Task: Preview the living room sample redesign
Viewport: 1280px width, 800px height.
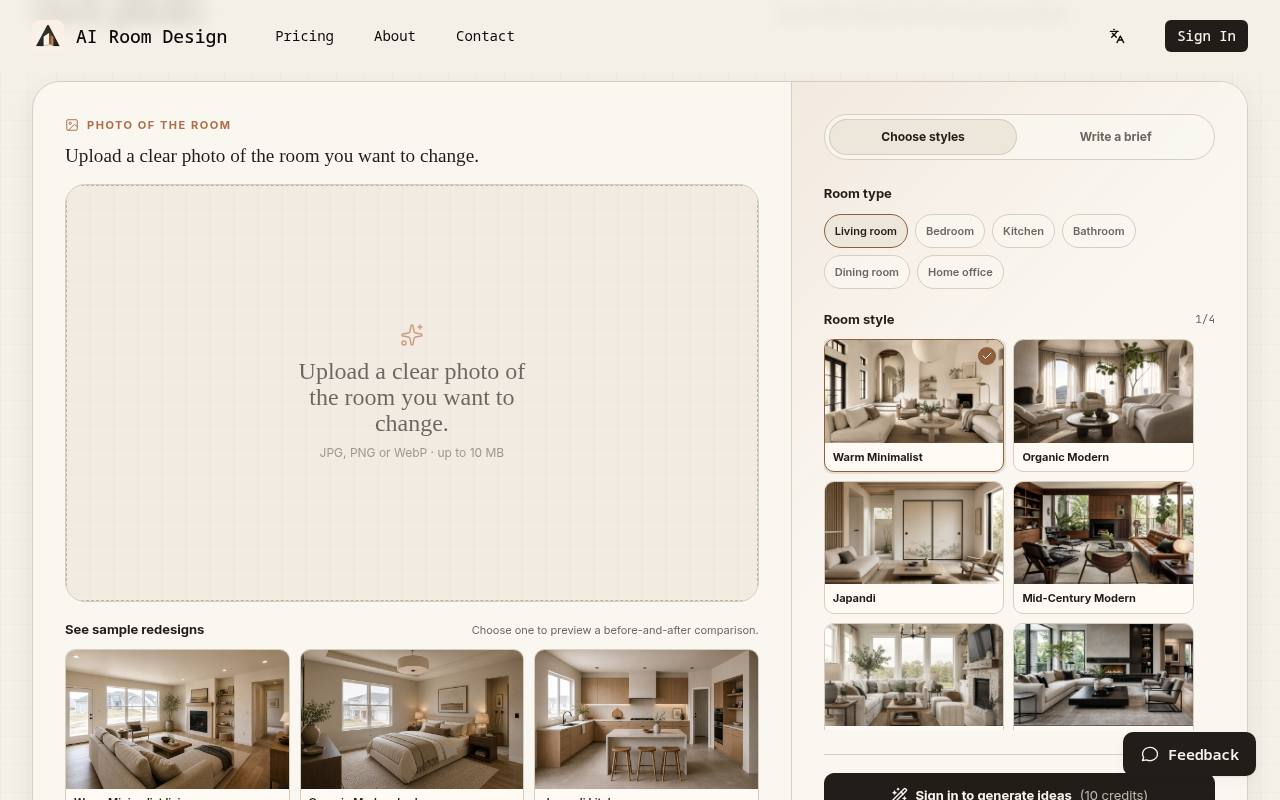Action: click(177, 724)
